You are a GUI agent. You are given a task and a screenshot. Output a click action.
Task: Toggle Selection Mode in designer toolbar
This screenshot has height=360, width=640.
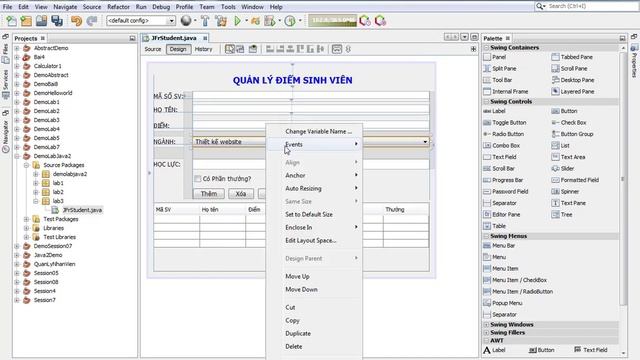tap(230, 49)
